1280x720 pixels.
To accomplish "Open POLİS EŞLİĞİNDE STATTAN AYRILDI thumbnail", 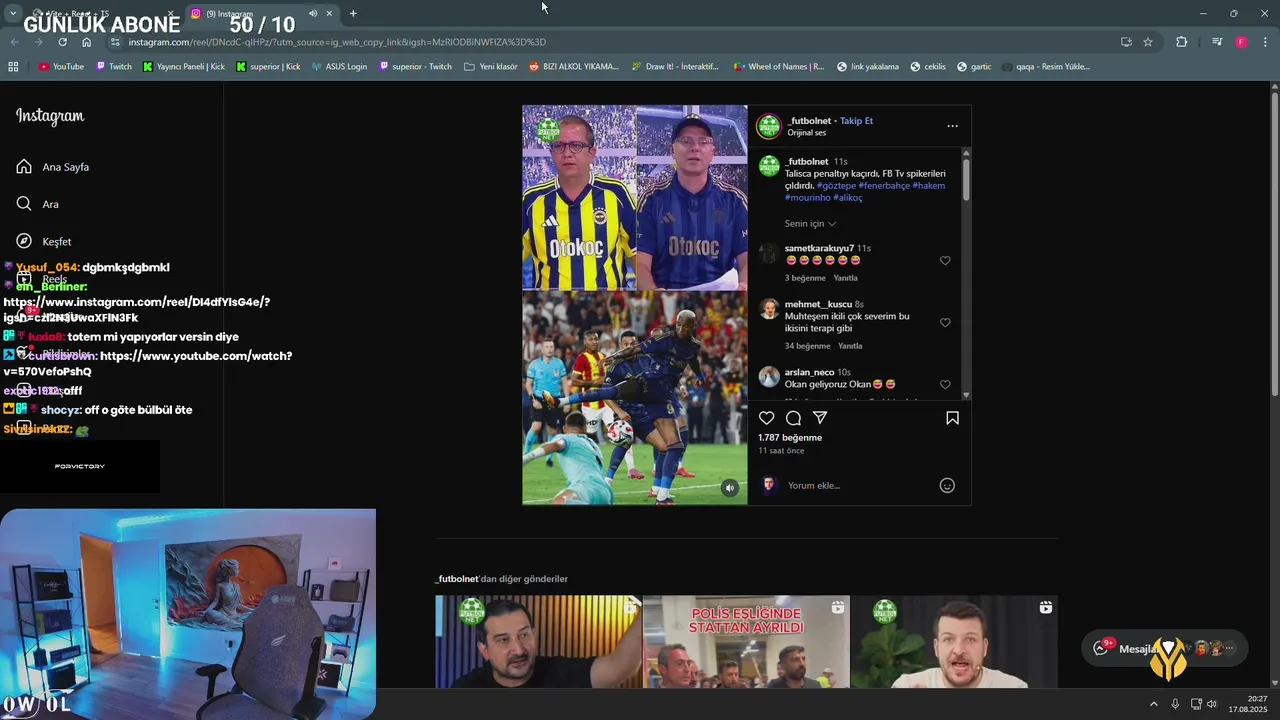I will point(746,642).
